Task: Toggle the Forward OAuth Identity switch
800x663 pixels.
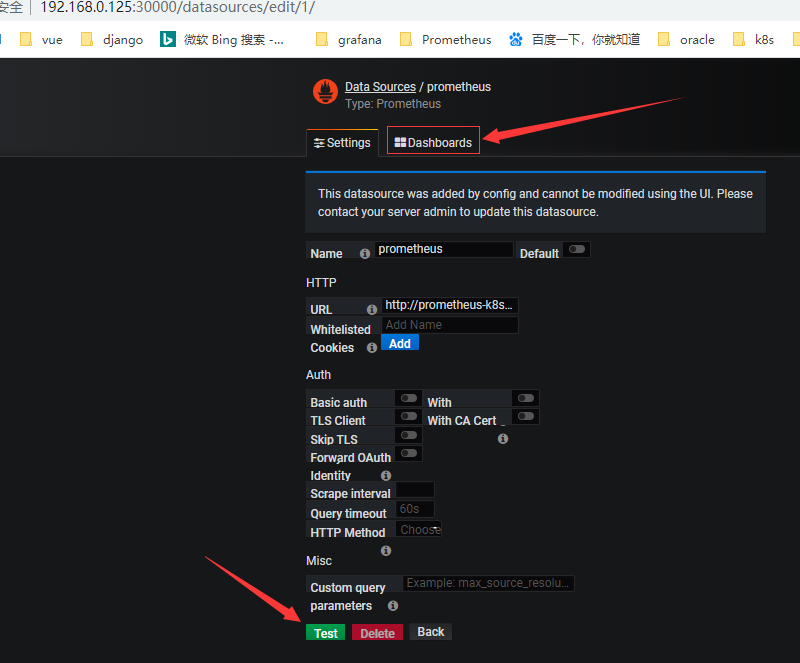Action: 409,453
